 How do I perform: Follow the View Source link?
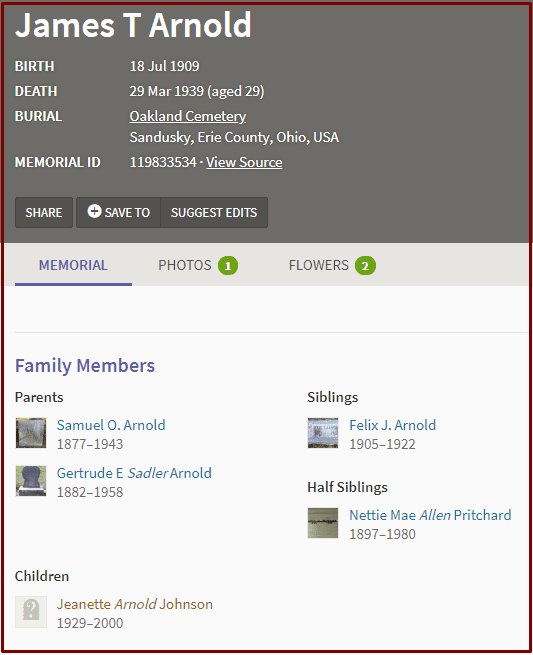244,162
